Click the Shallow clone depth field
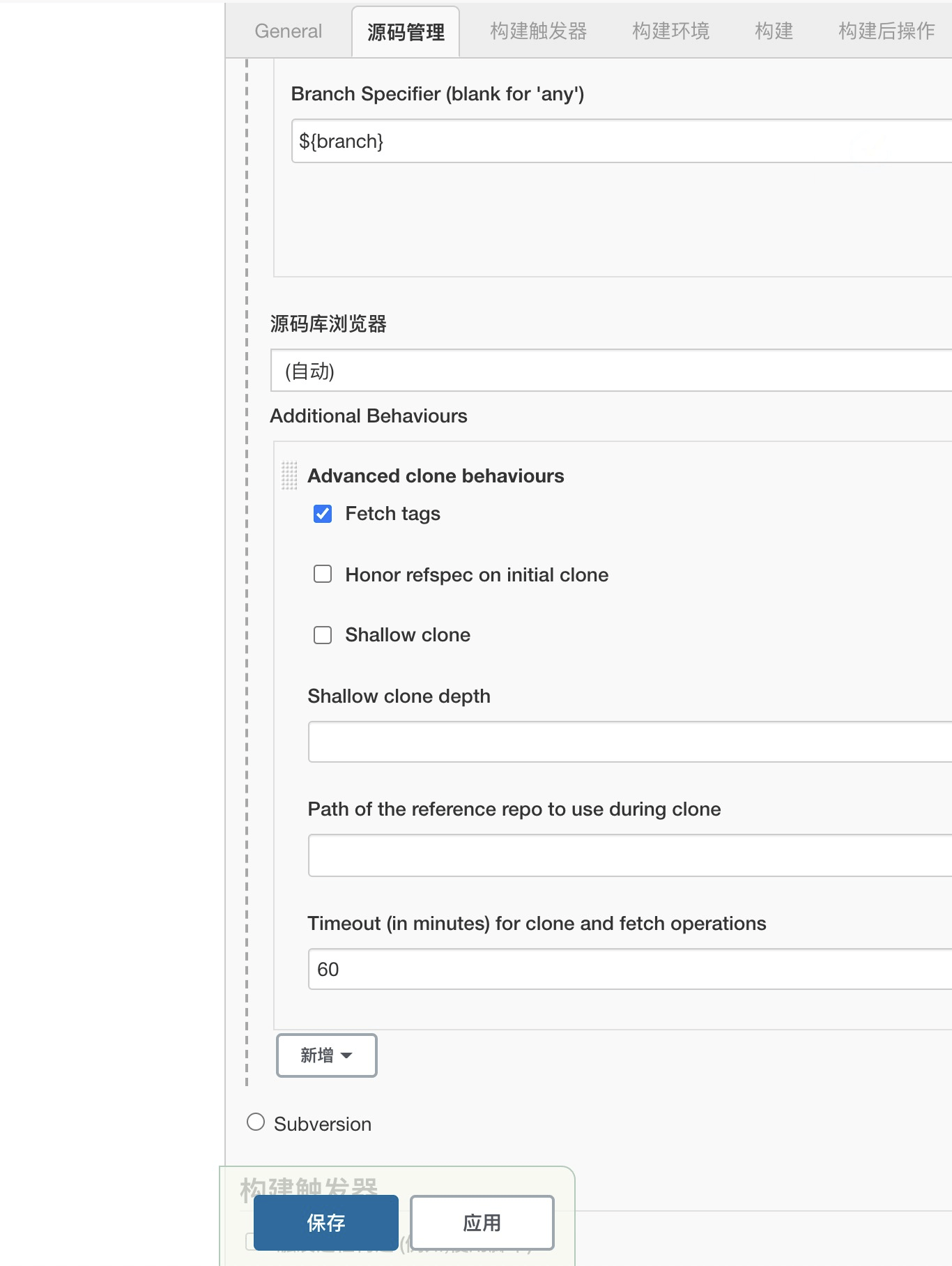Image resolution: width=952 pixels, height=1266 pixels. [x=630, y=742]
